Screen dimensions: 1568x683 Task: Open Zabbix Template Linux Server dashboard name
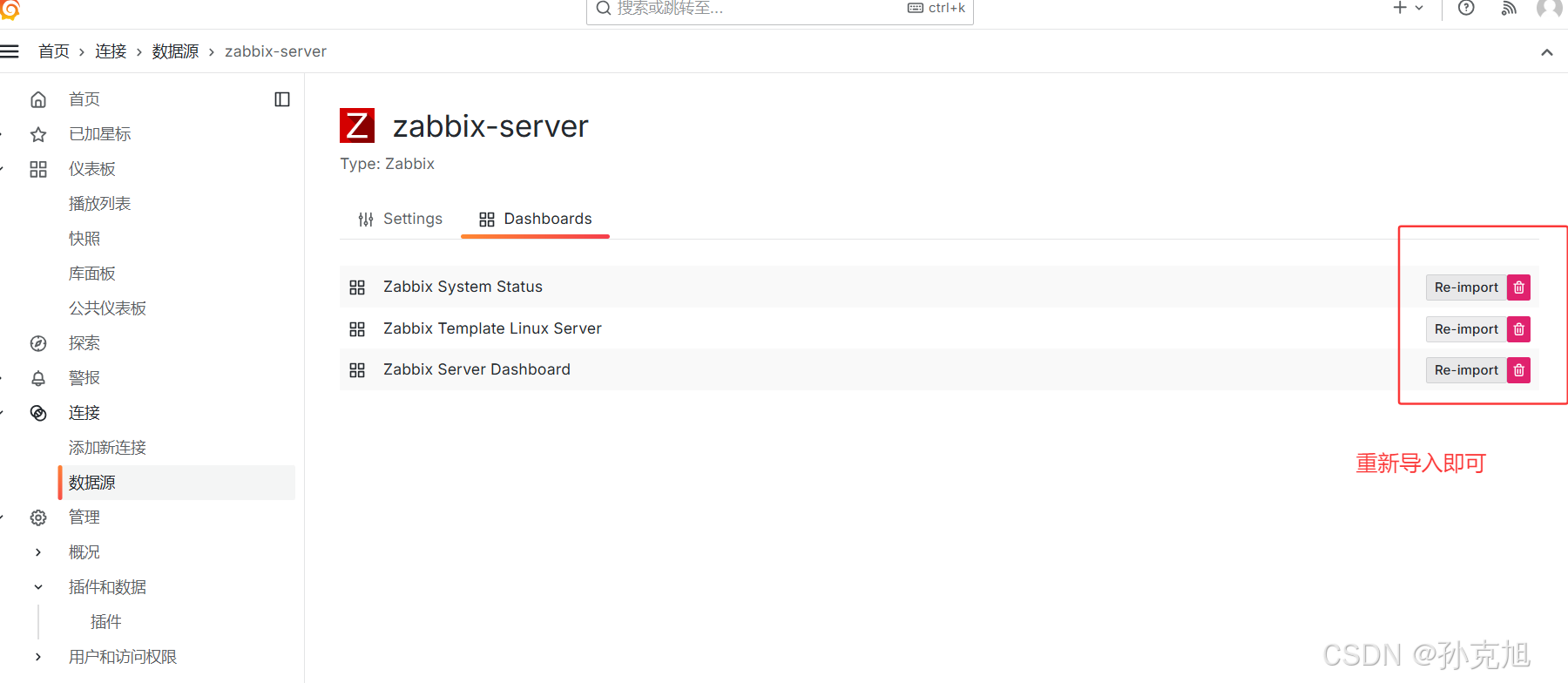492,328
